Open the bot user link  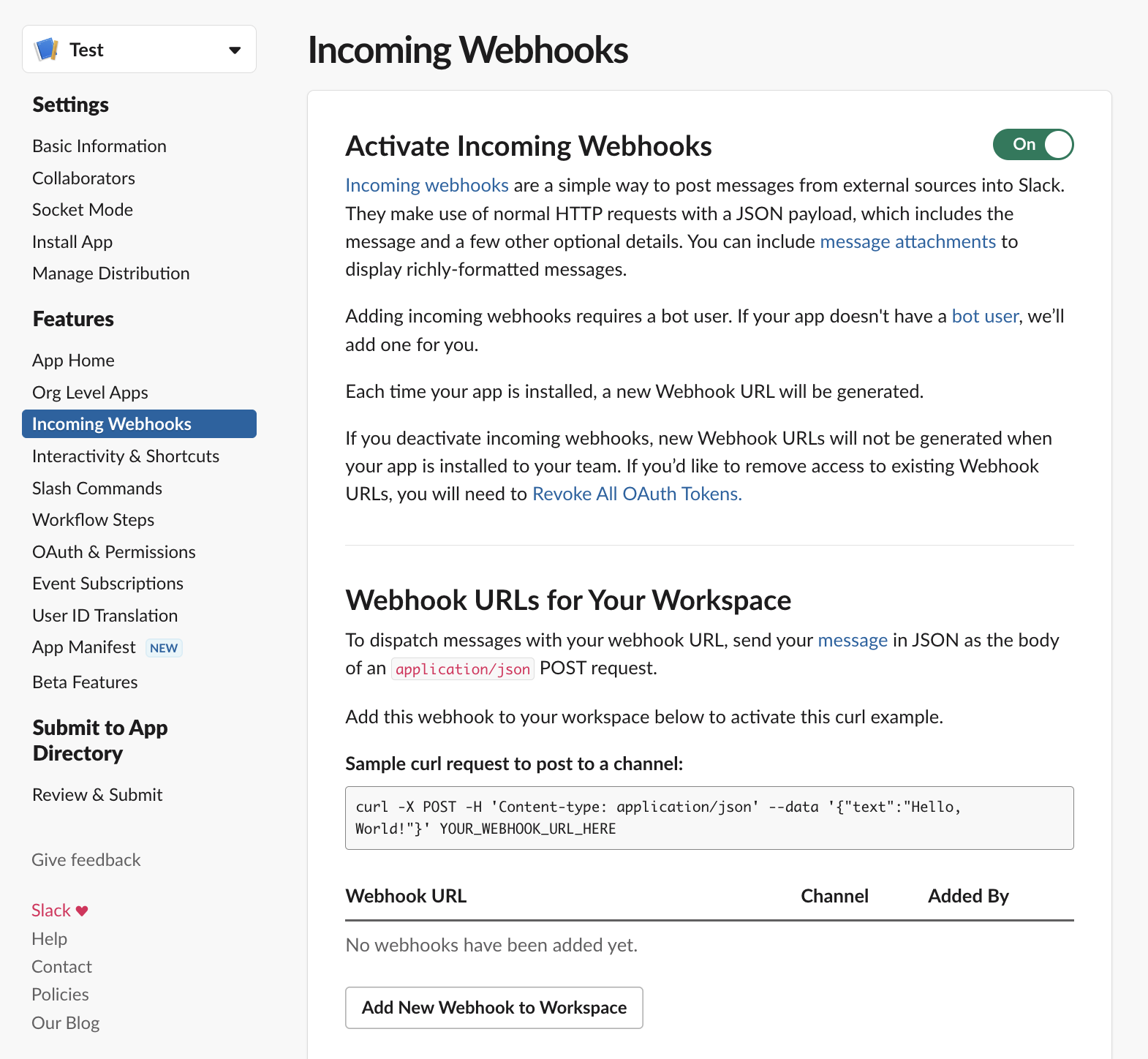pos(985,317)
